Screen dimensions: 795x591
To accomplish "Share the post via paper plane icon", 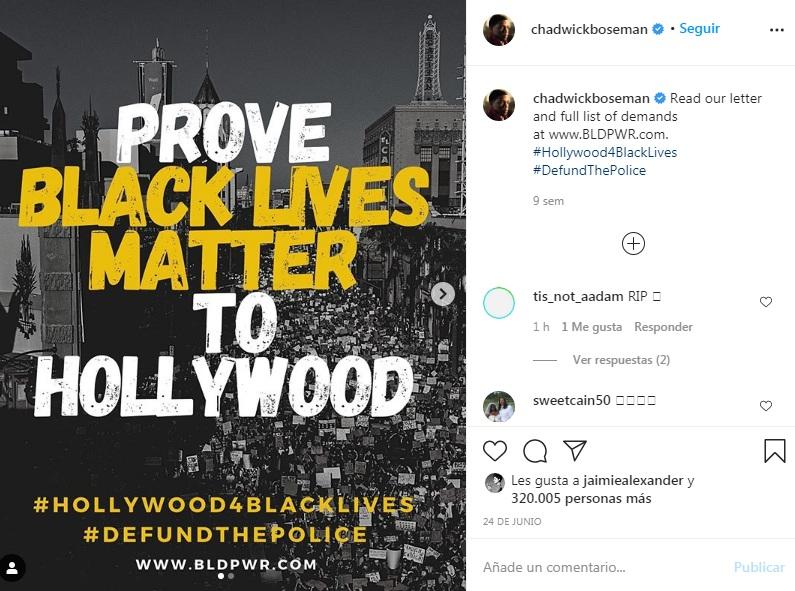I will 575,450.
